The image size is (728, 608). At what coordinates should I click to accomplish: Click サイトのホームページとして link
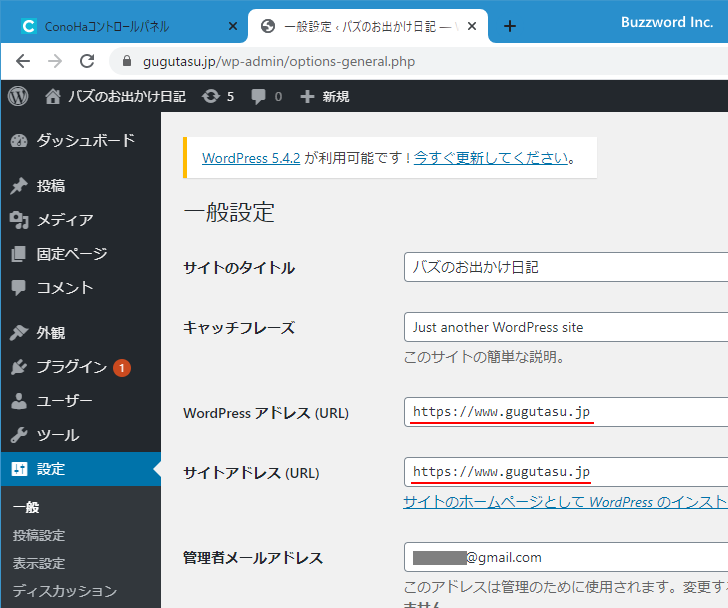tap(565, 502)
